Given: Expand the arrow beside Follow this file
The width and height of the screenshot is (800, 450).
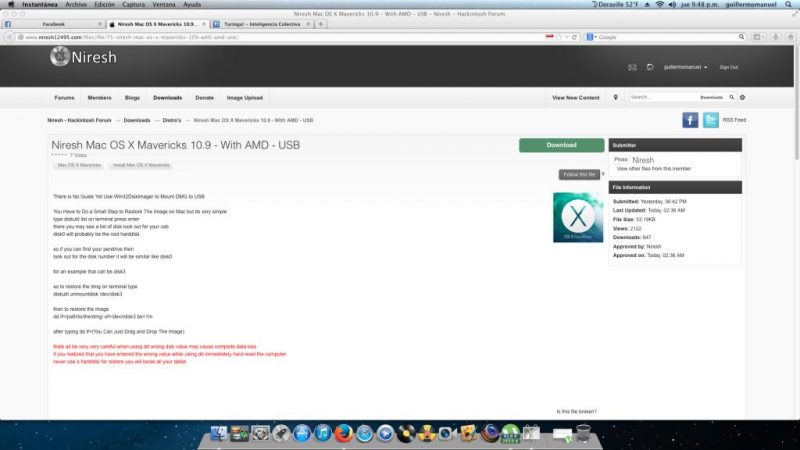Looking at the screenshot, I should tap(603, 174).
